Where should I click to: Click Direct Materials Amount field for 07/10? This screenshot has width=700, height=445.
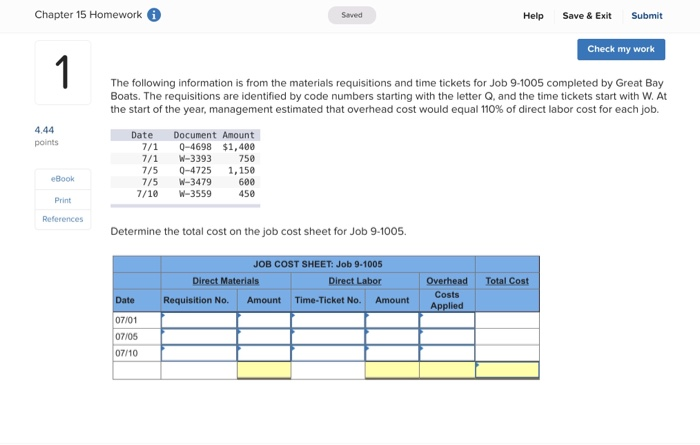pyautogui.click(x=264, y=353)
